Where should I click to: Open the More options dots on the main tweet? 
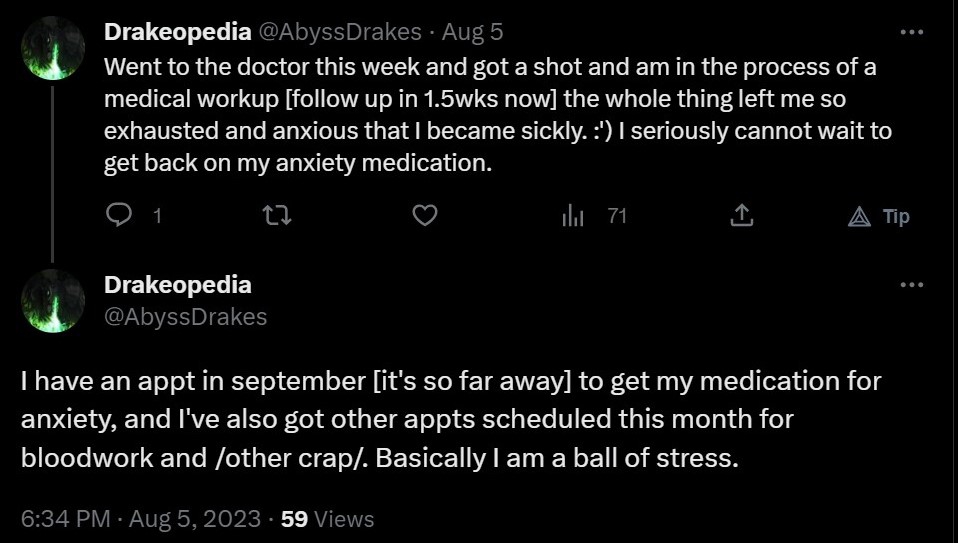[x=912, y=285]
